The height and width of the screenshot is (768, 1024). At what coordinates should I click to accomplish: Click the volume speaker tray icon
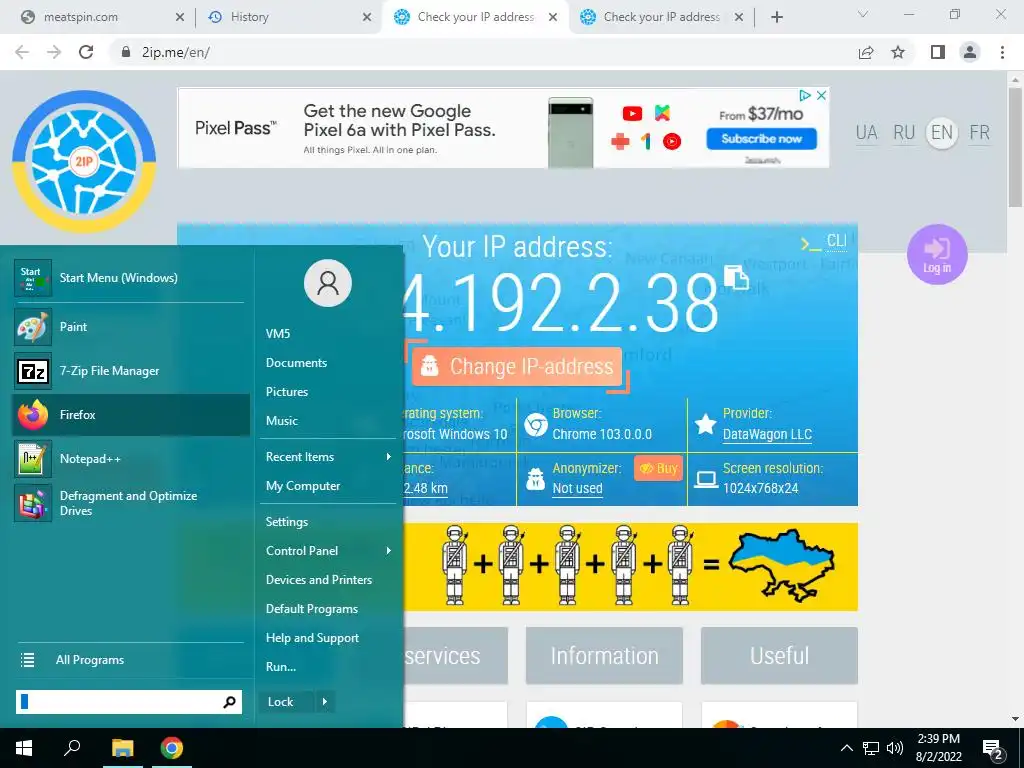[x=895, y=748]
